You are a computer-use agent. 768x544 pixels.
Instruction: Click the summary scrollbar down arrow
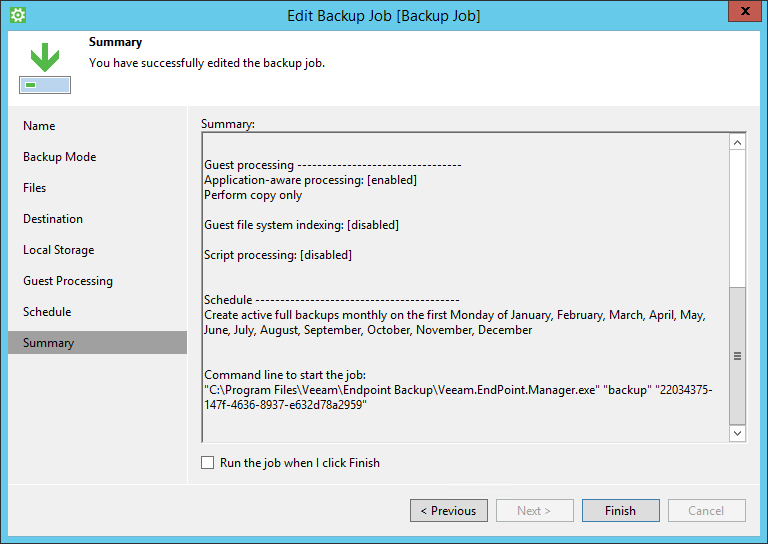[737, 433]
